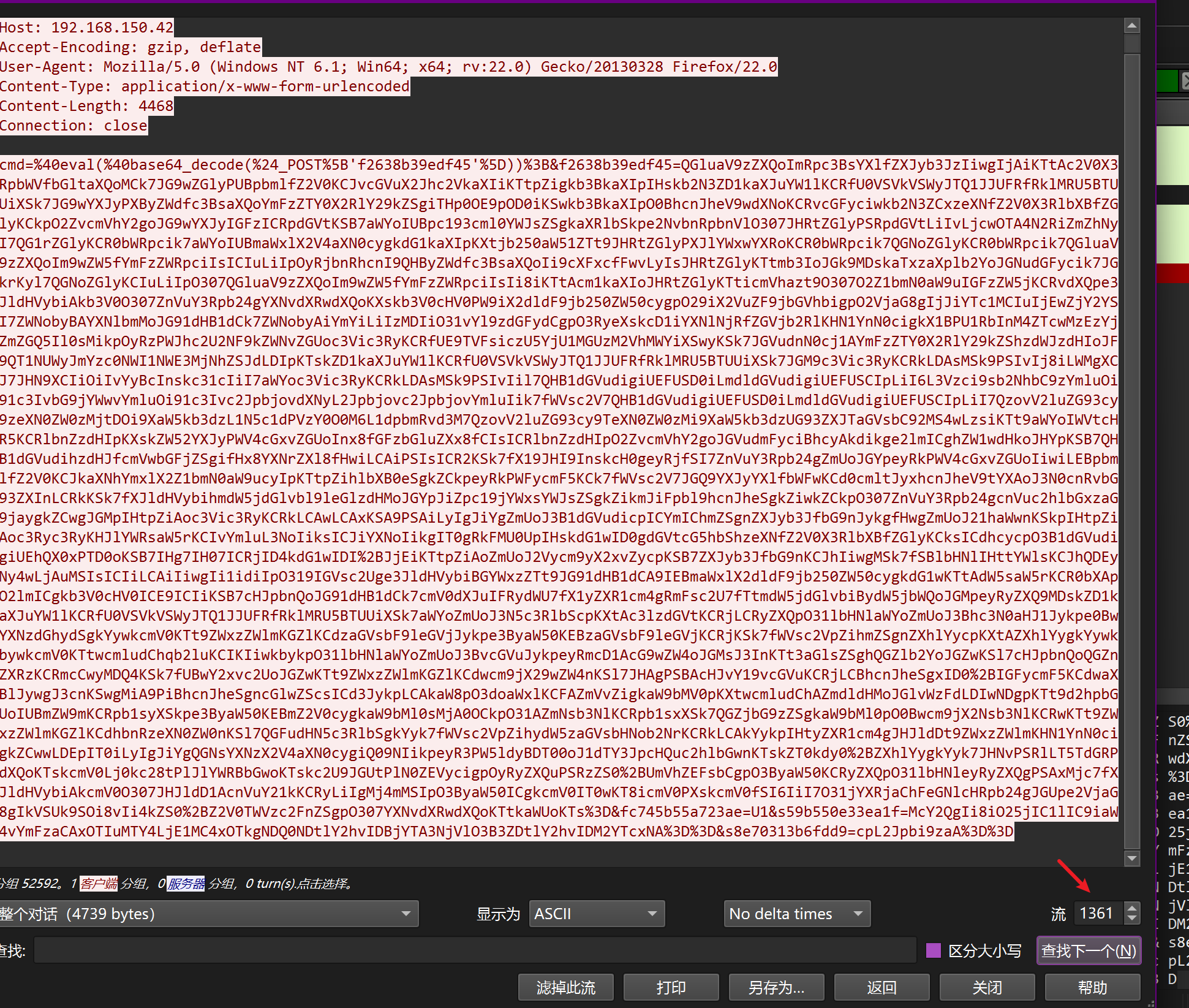Click the 客户端 highlighted label
The image size is (1189, 1008).
pos(99,884)
